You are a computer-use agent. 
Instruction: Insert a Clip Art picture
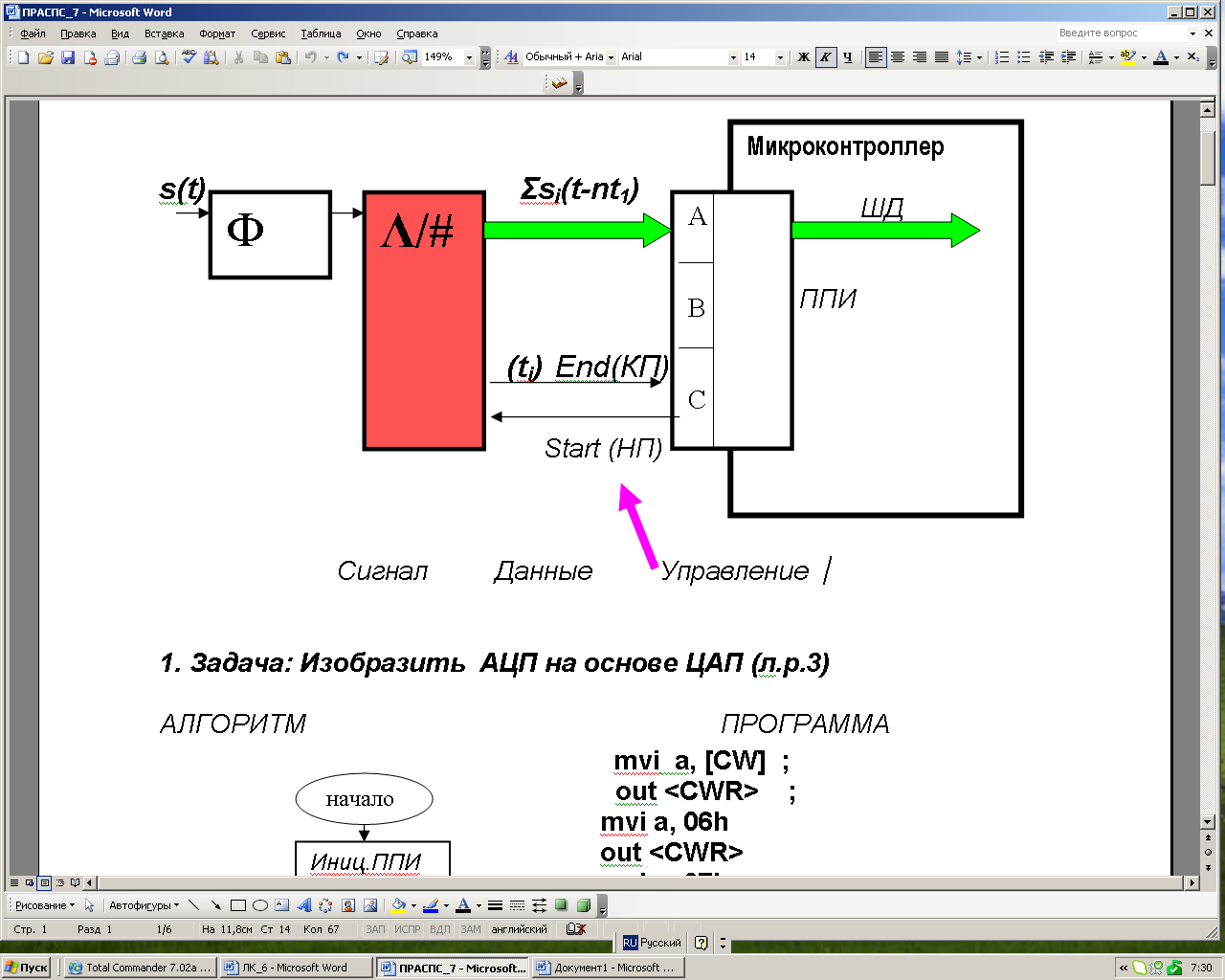pos(348,905)
